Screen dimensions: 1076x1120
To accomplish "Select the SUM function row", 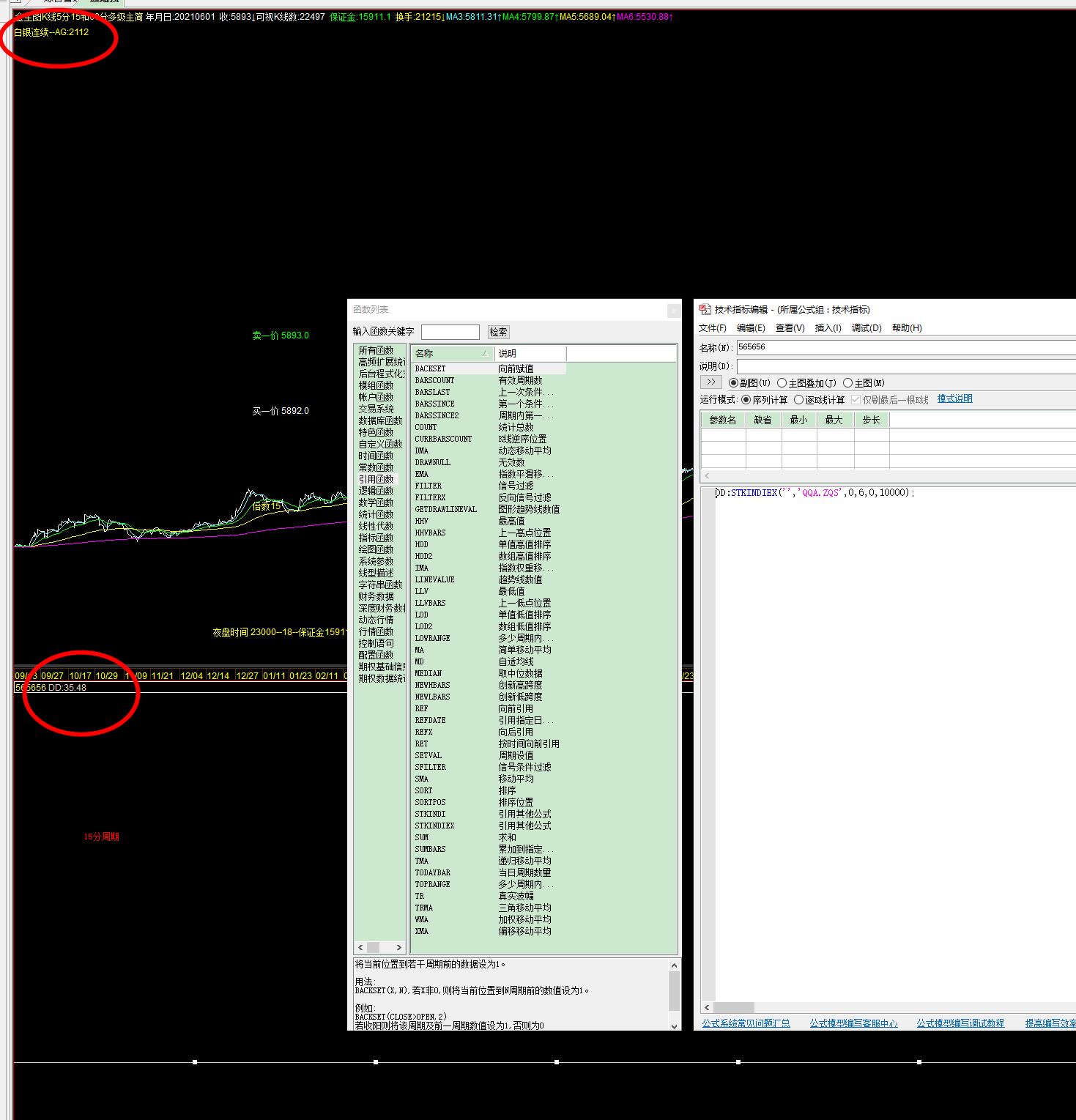I will [x=489, y=838].
